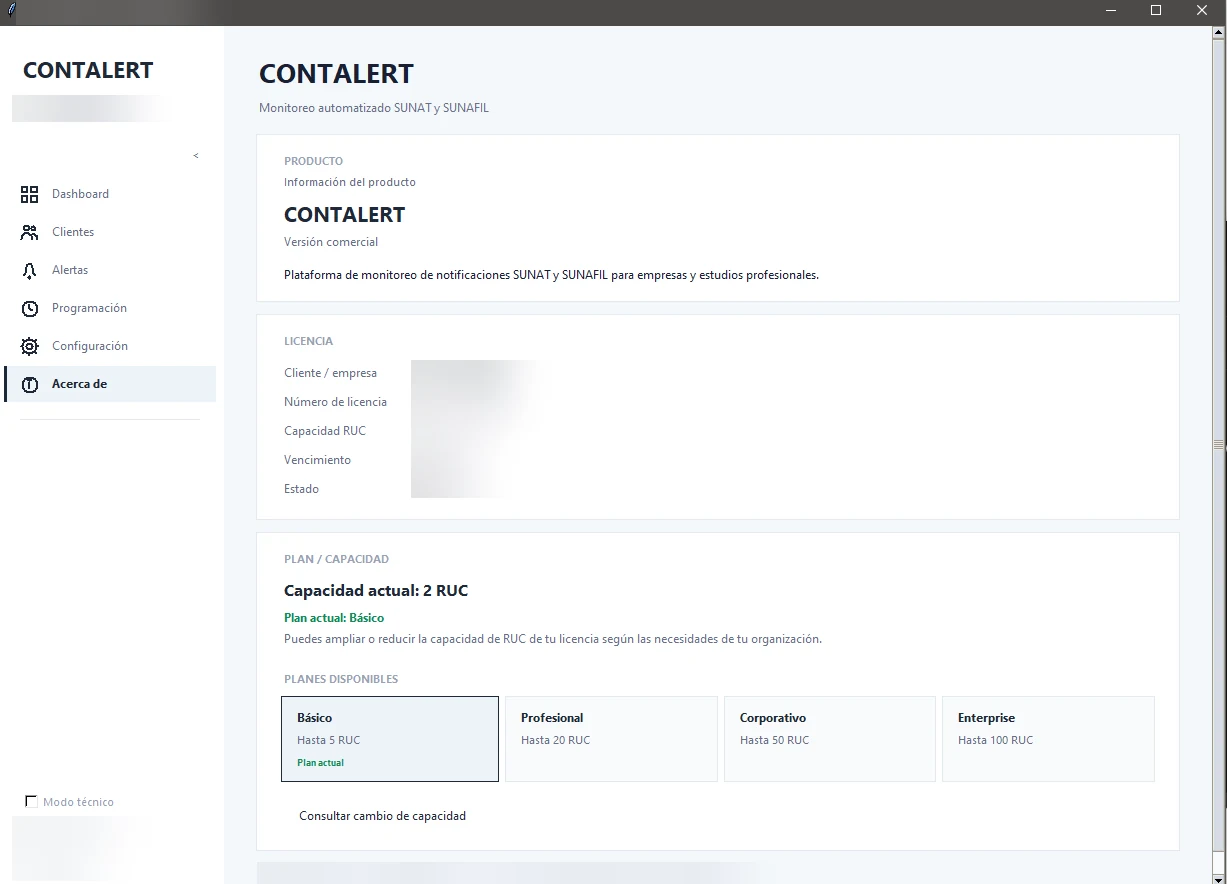Click the PLANES DISPONIBLES heading
Screen dimensions: 1227x884
(341, 679)
